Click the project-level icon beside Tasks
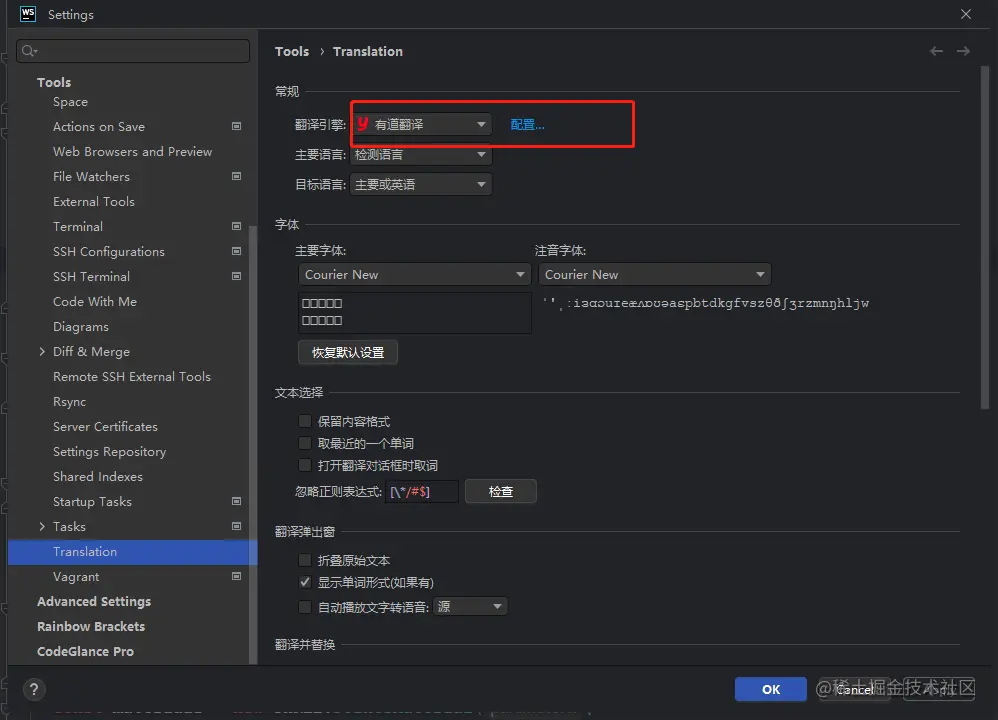Screen dimensions: 998x720 236,526
